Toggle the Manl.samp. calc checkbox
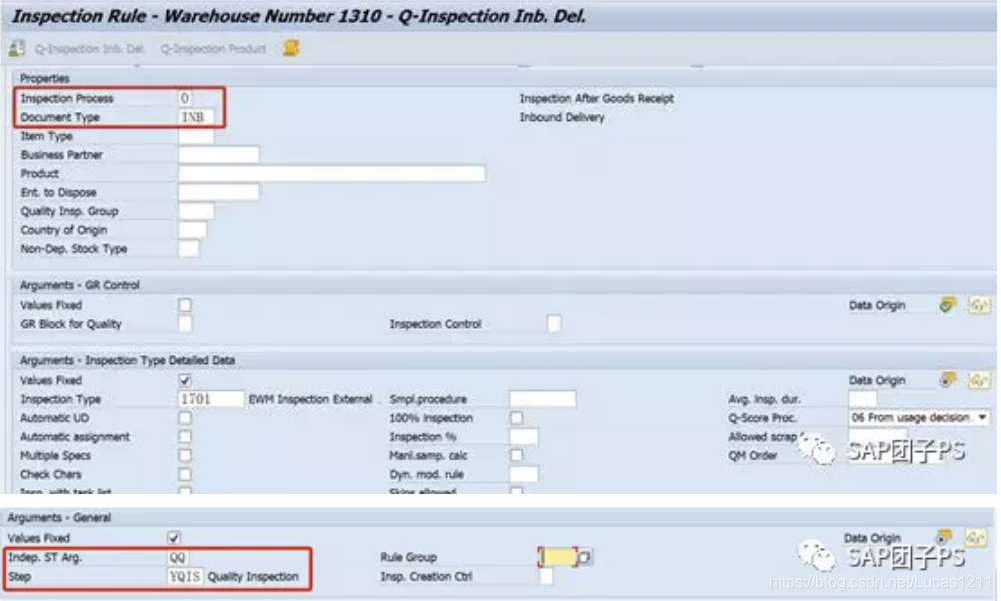The height and width of the screenshot is (601, 1001). point(516,455)
